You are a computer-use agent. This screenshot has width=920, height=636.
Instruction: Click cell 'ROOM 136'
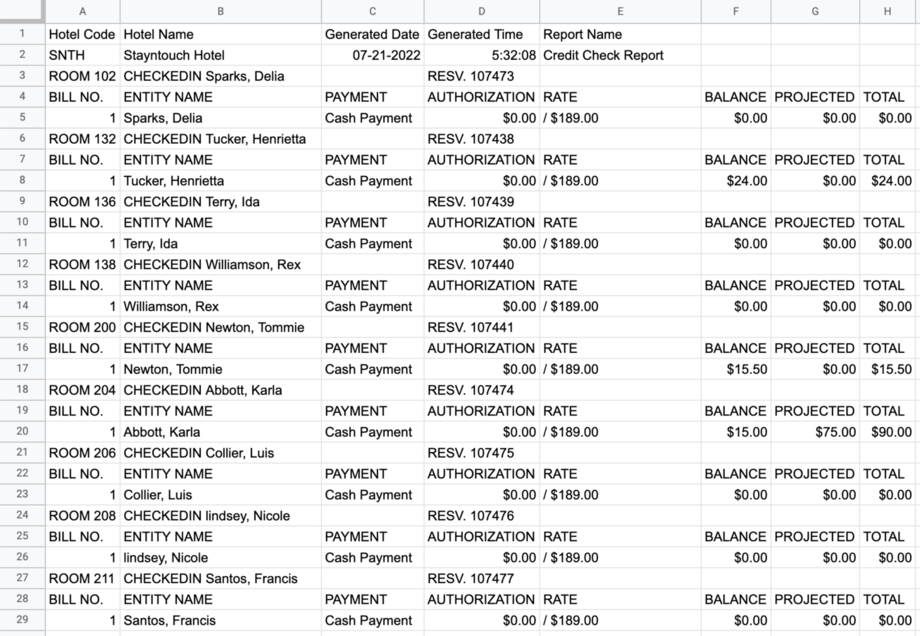(83, 202)
